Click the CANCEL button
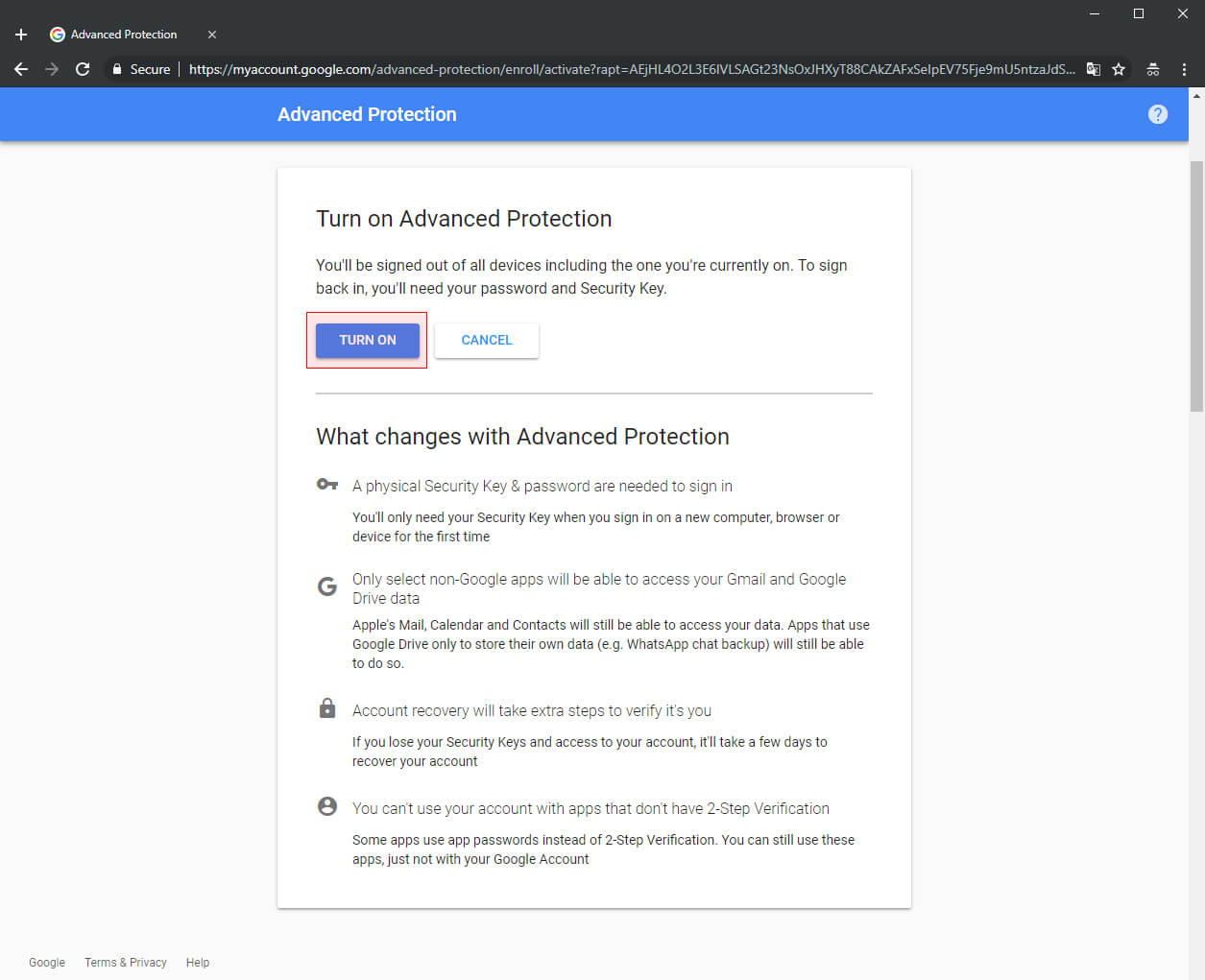 486,340
